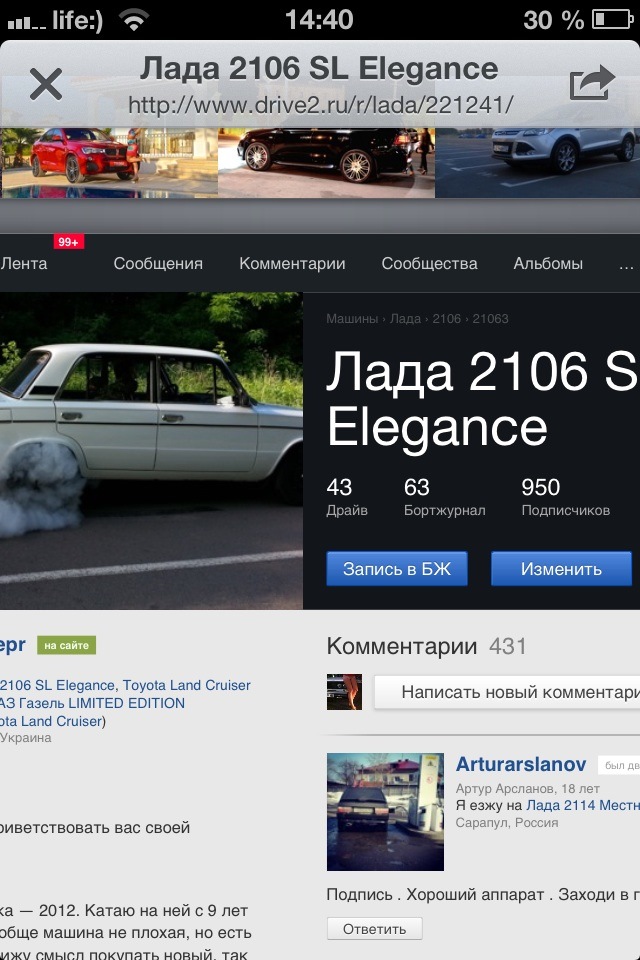
Task: Open the Газель LIMITED EDITION link
Action: coord(92,703)
